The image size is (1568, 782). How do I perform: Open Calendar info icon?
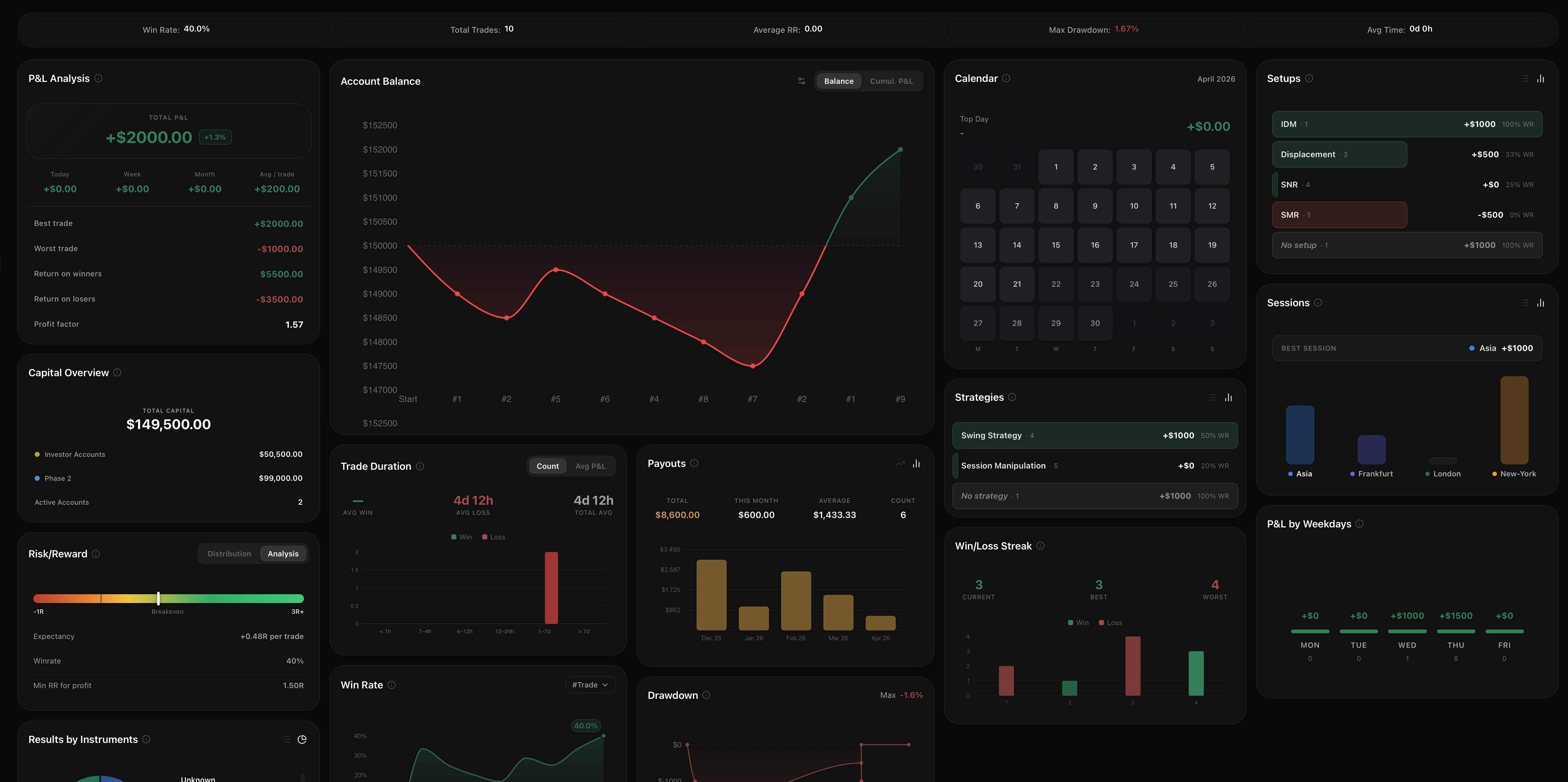tap(1006, 78)
